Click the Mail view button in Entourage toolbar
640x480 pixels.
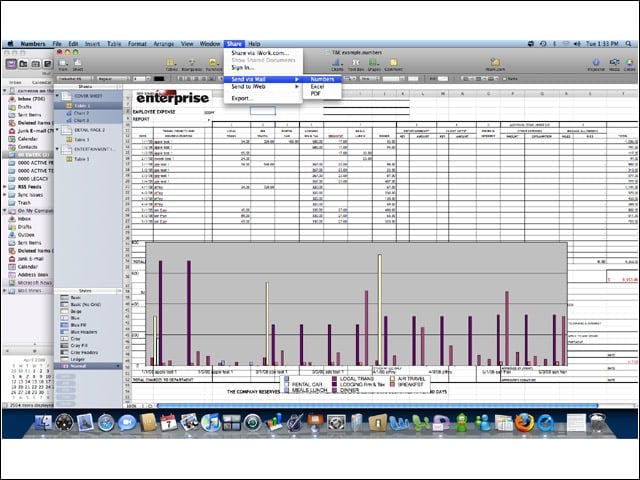[x=11, y=64]
